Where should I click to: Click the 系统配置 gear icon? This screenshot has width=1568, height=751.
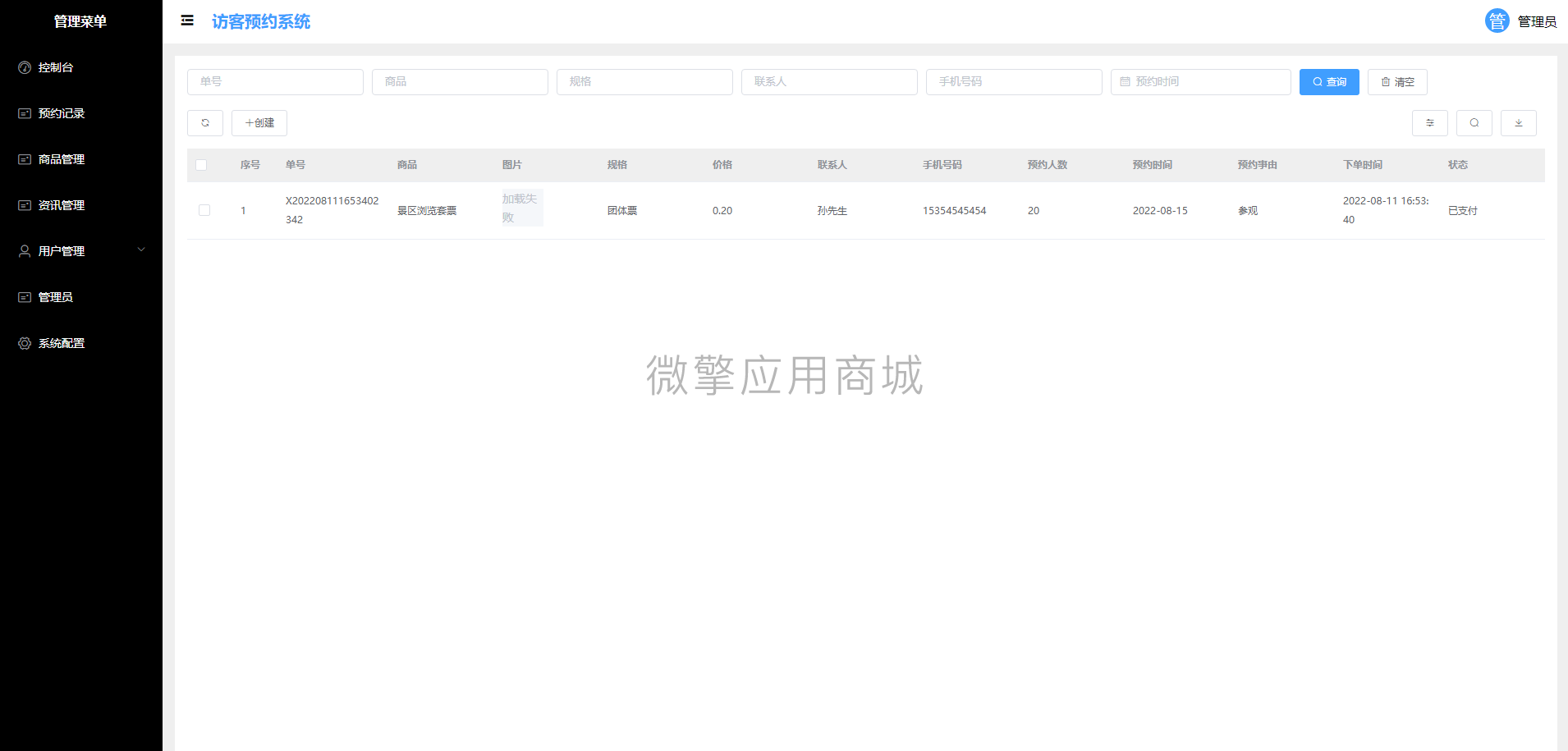[25, 343]
